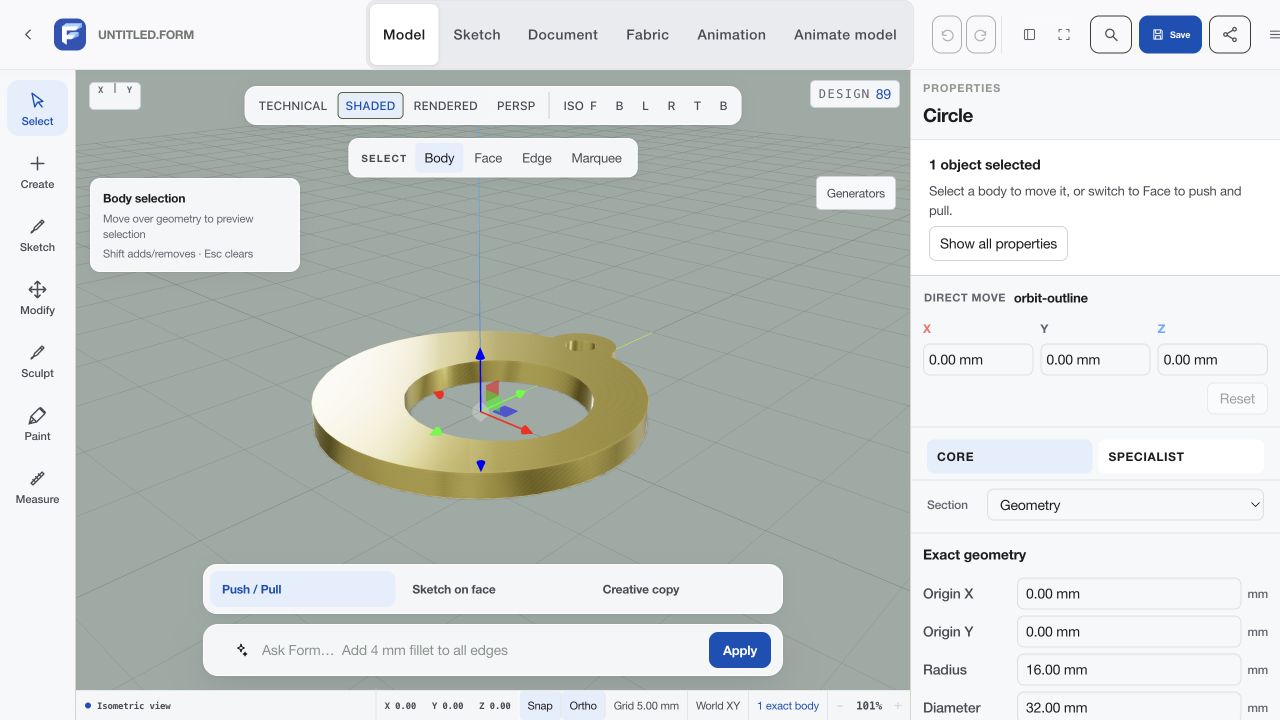
Task: Toggle Snap in status bar
Action: [540, 706]
